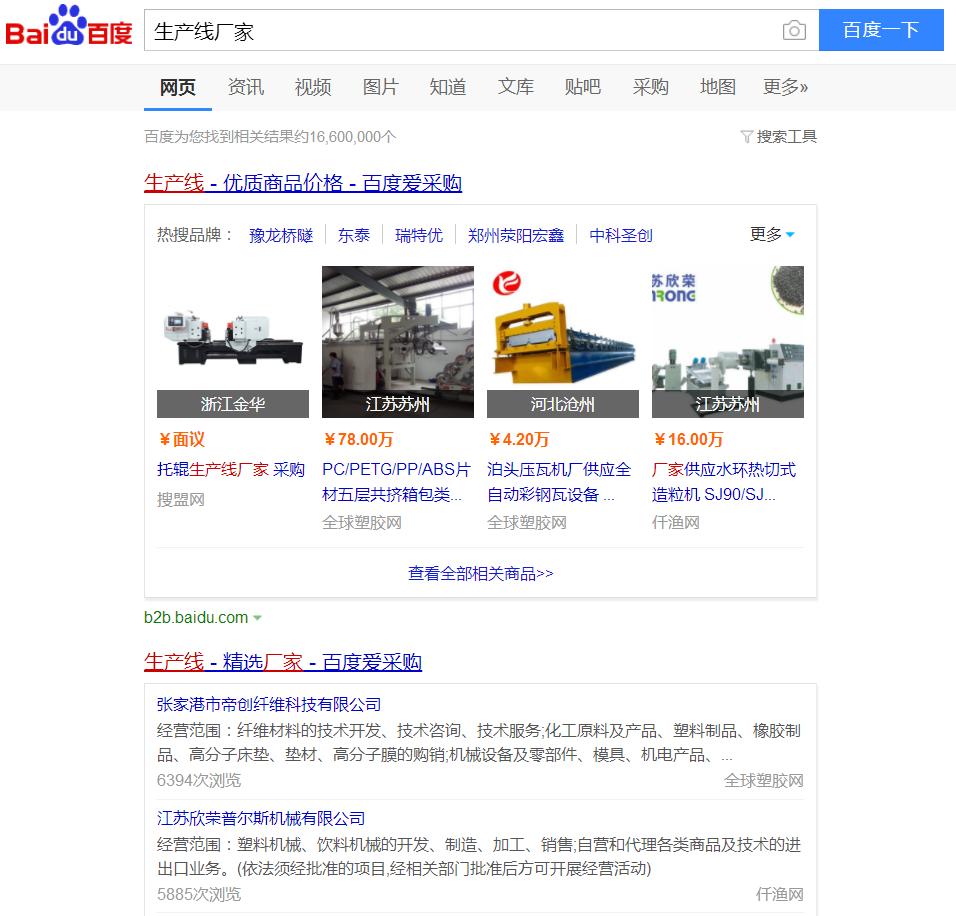956x916 pixels.
Task: Click the 6394次浏览 view count
Action: click(x=199, y=781)
